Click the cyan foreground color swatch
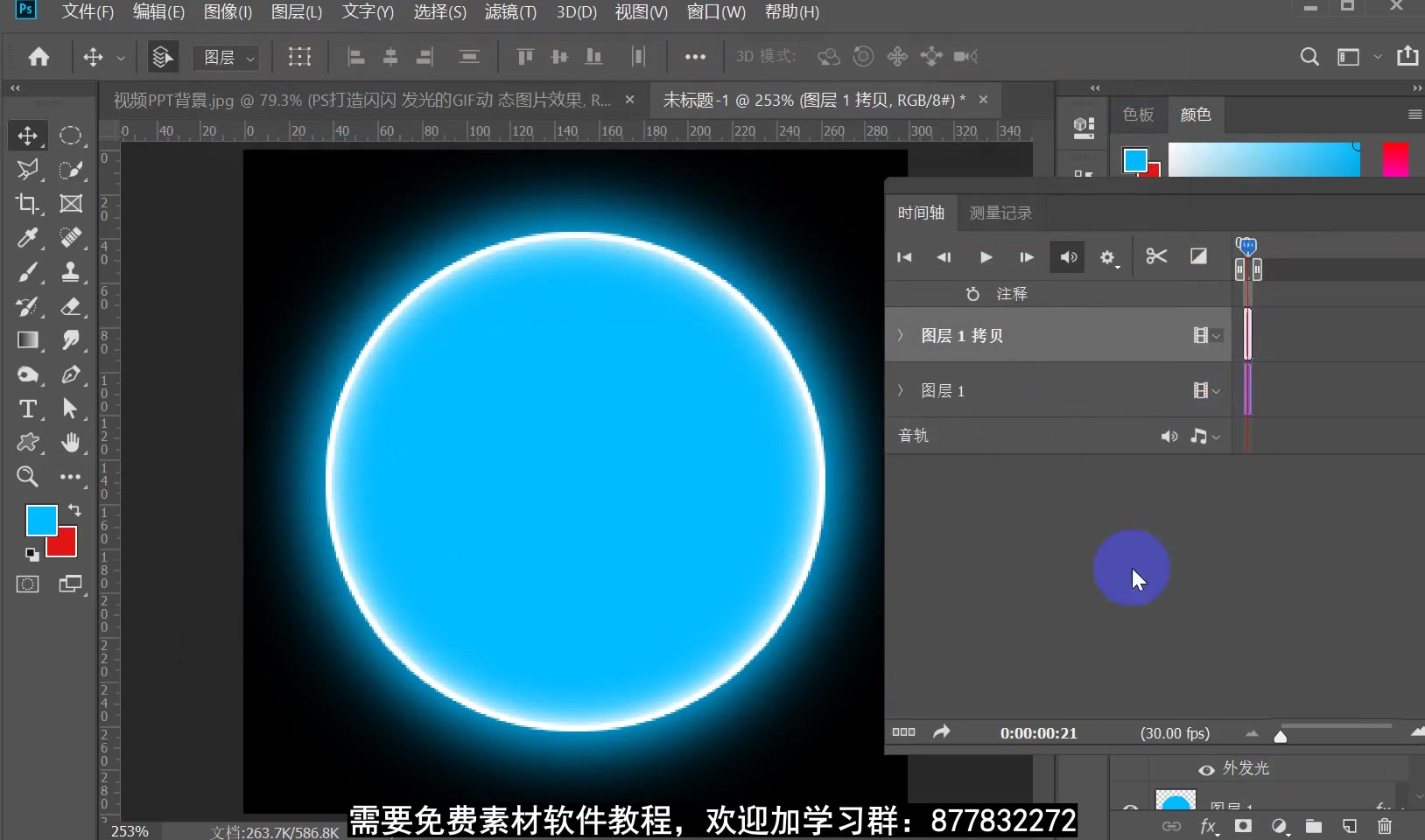This screenshot has width=1425, height=840. (39, 521)
